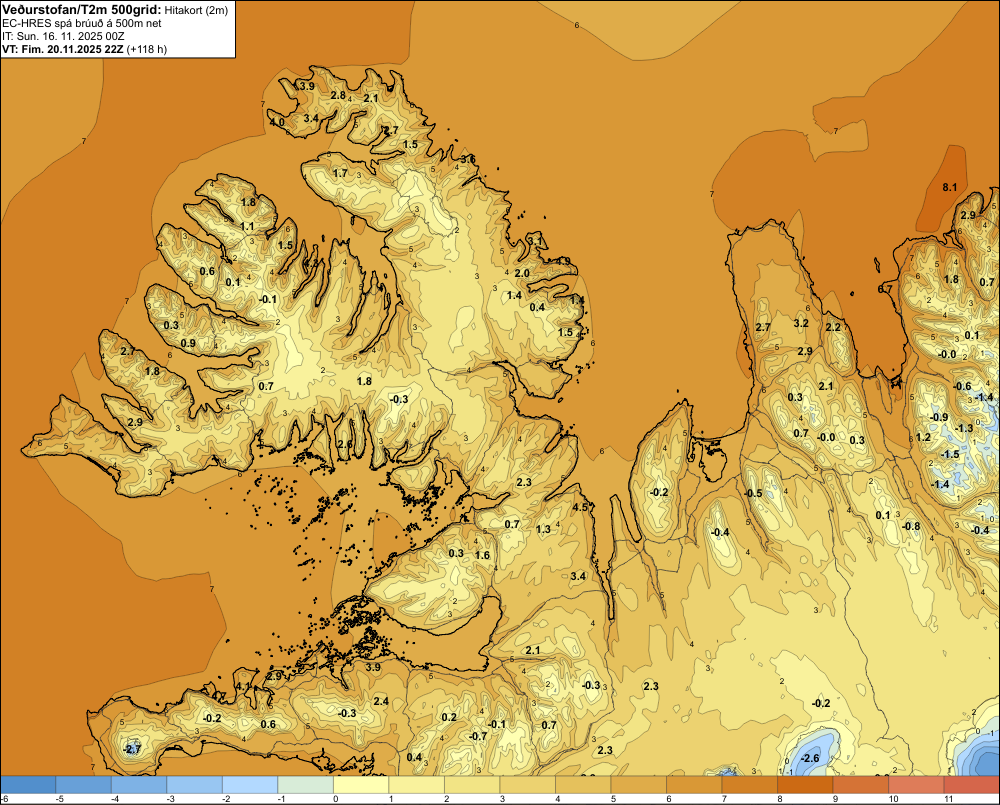Select the scale swatch between 10 and 11
This screenshot has width=1000, height=805.
click(916, 785)
